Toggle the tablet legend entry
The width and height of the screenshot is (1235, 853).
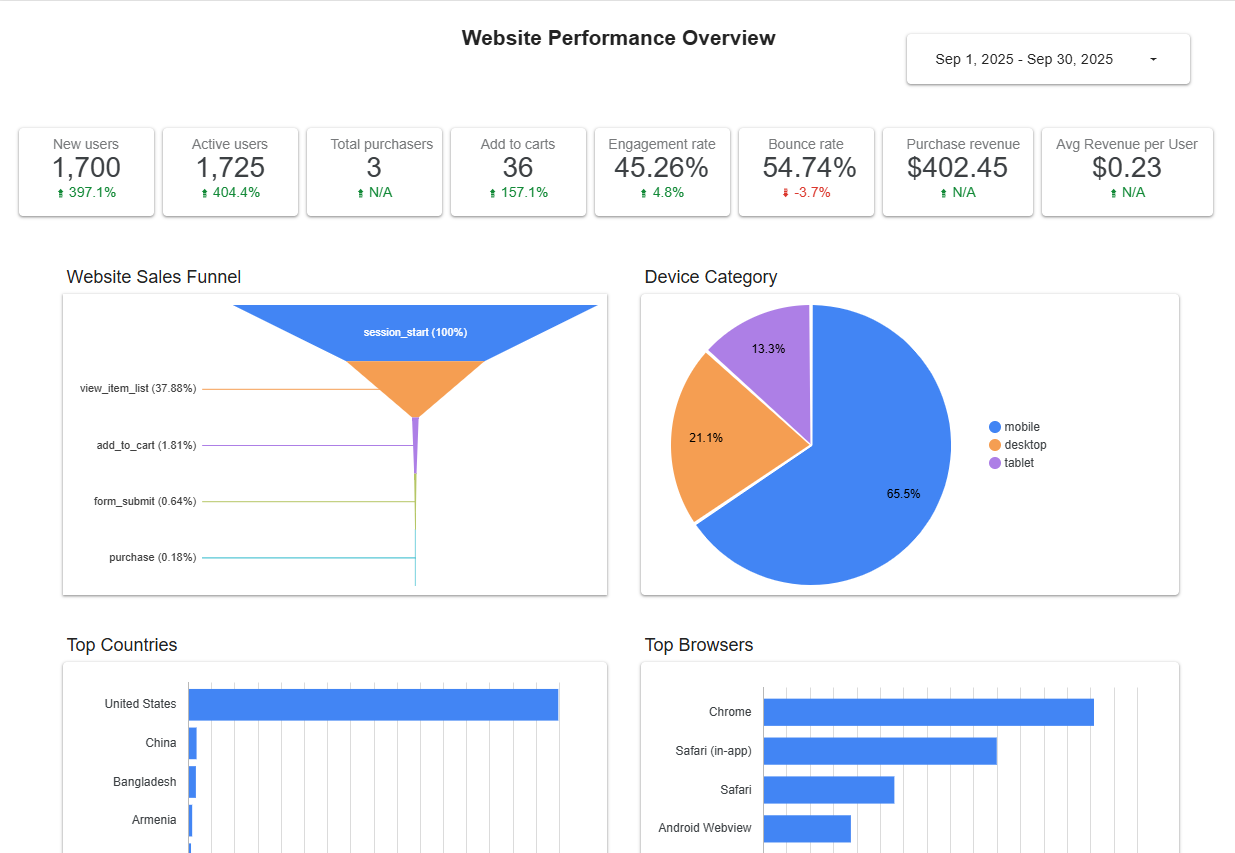coord(1019,463)
